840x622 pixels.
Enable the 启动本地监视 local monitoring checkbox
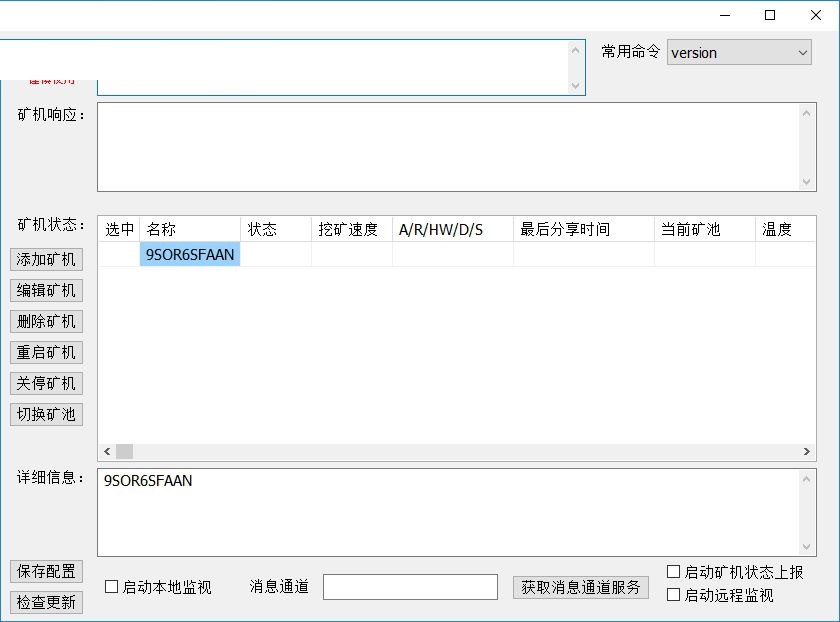click(x=111, y=587)
